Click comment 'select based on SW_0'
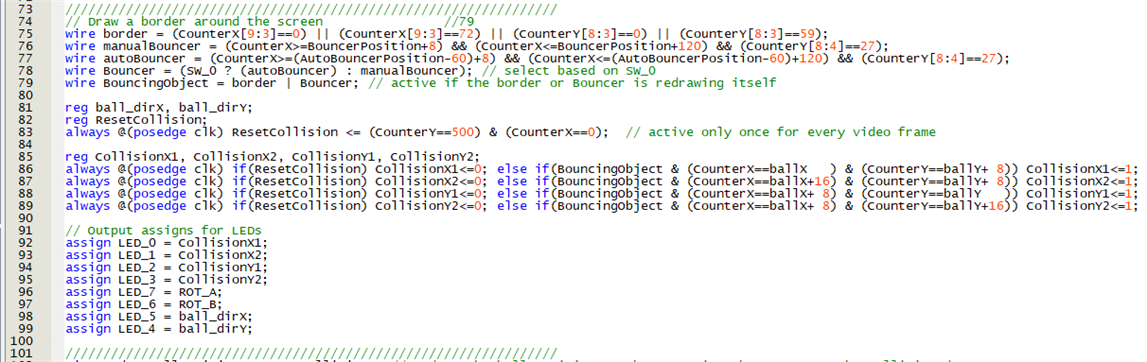1147x362 pixels. click(568, 71)
